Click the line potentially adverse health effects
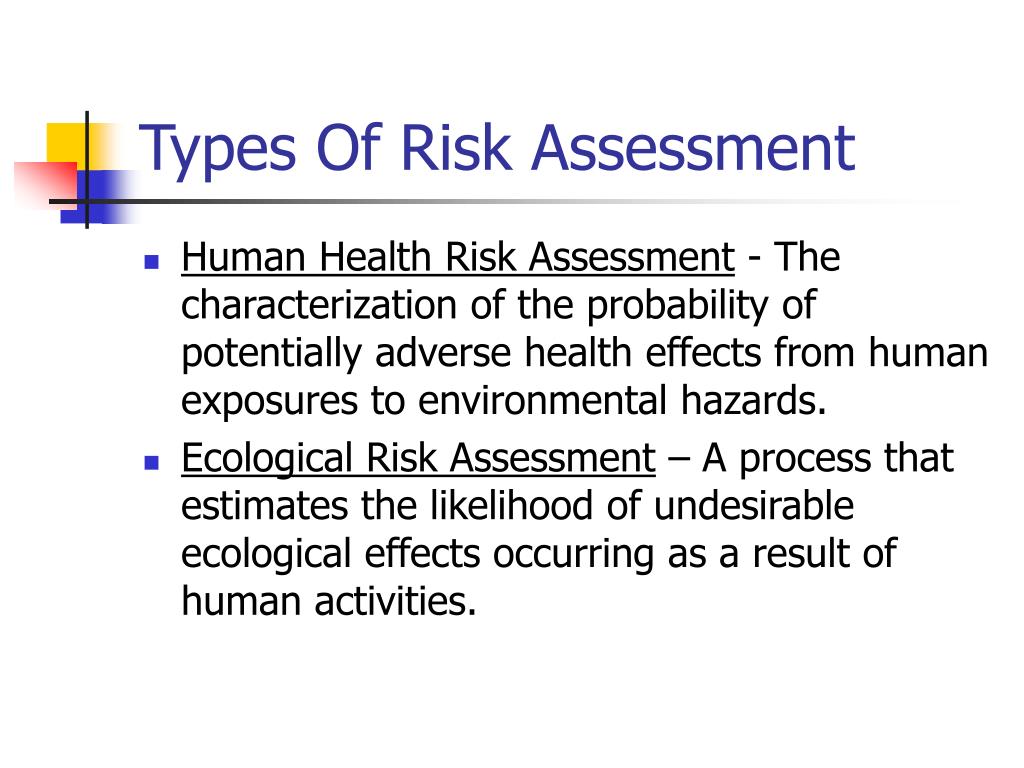 pyautogui.click(x=584, y=353)
